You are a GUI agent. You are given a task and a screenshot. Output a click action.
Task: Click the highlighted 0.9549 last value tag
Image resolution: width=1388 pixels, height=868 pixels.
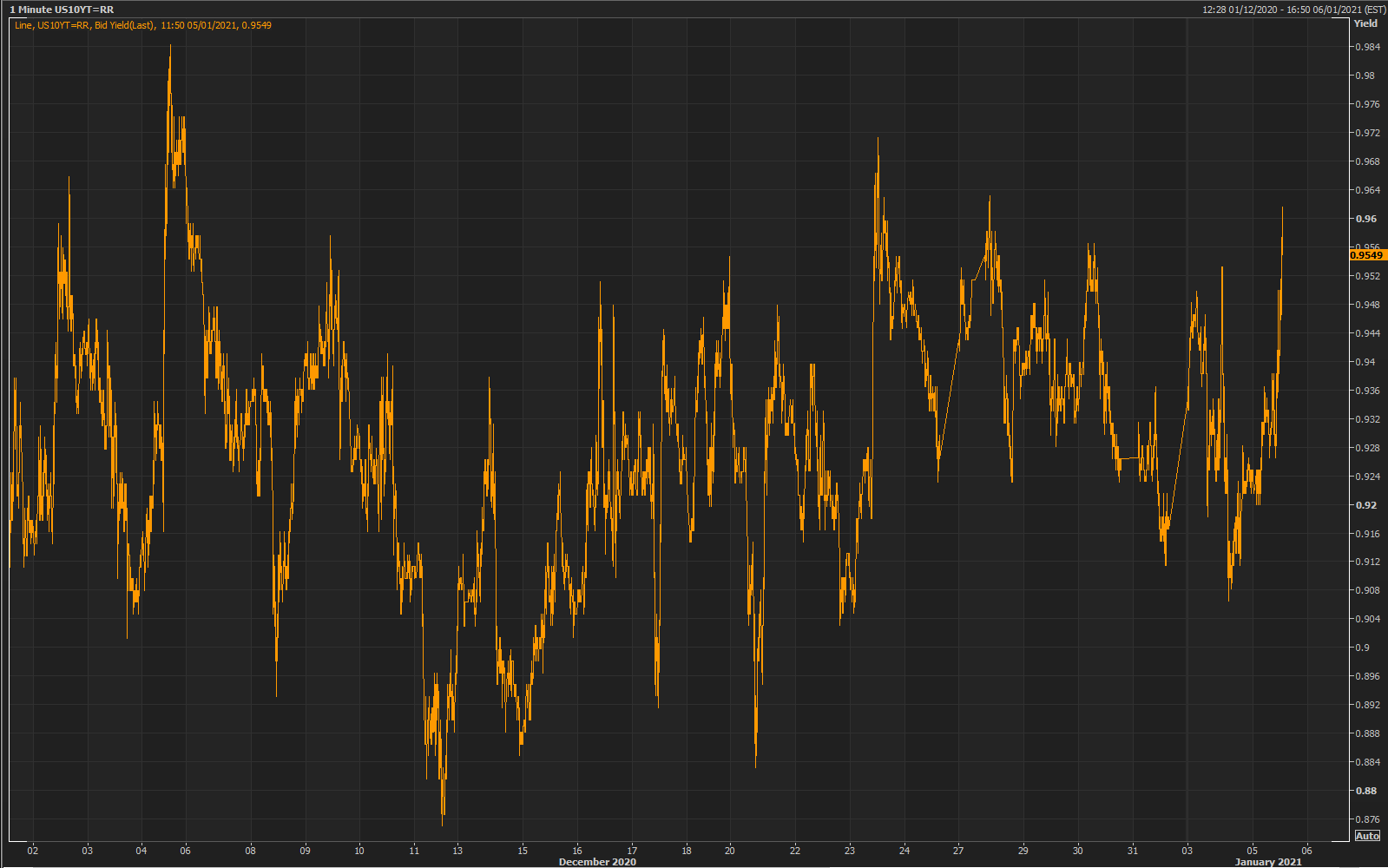(1367, 255)
